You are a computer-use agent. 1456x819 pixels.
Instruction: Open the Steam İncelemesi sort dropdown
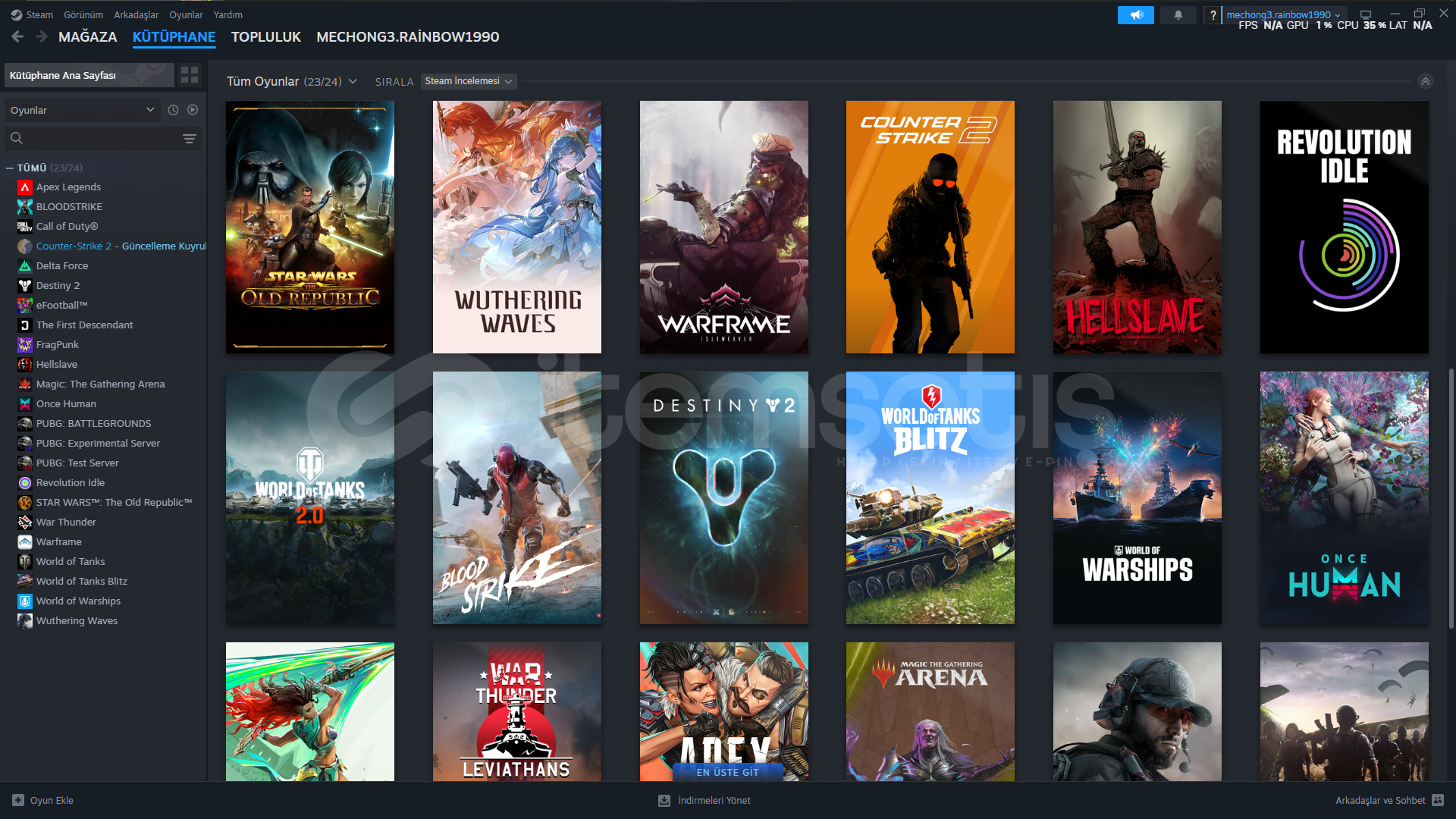click(x=469, y=81)
